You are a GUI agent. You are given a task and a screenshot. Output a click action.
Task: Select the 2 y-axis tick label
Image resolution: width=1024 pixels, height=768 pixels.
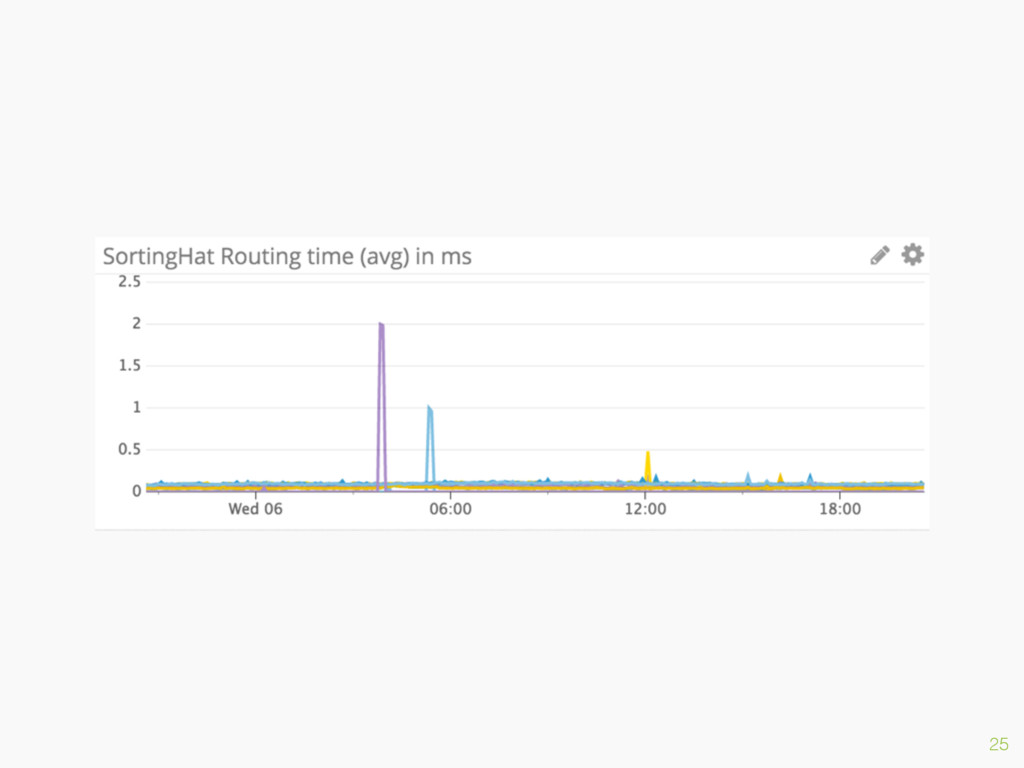point(136,324)
